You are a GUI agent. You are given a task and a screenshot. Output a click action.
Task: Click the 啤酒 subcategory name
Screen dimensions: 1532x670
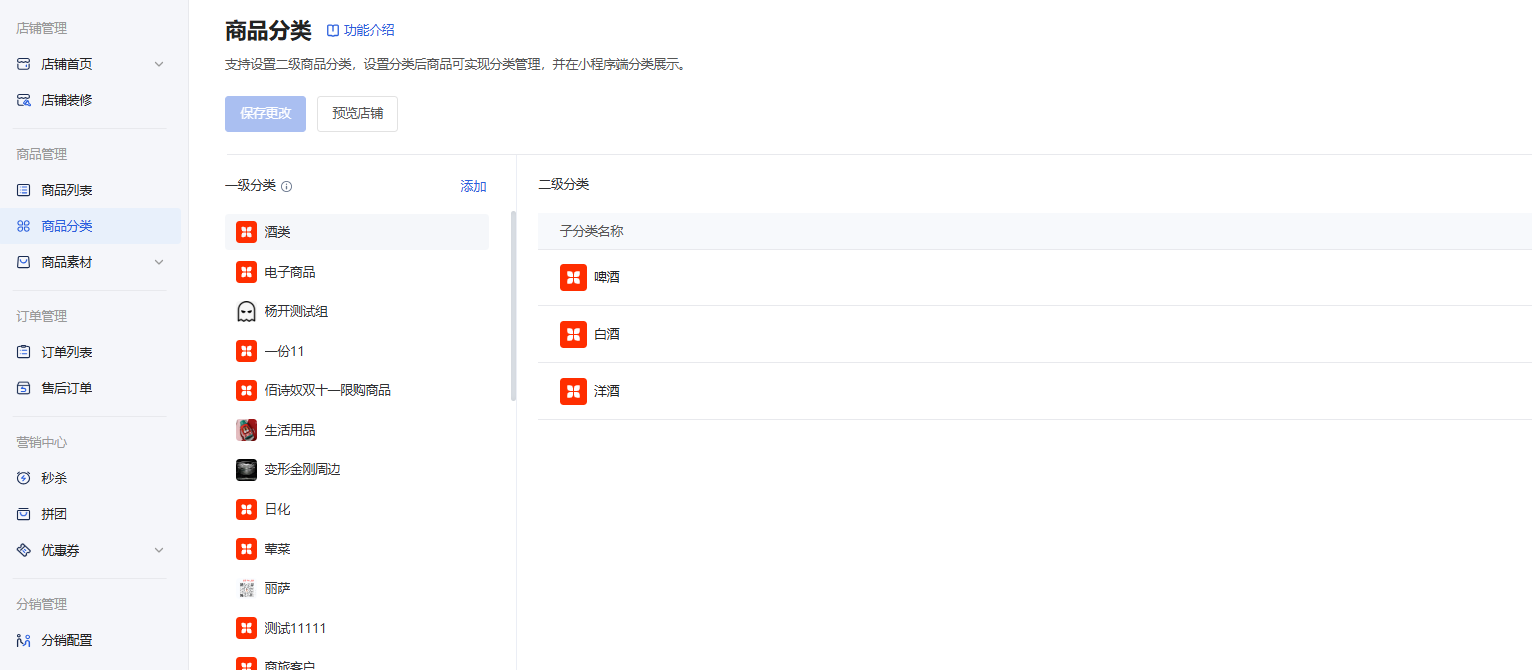click(607, 277)
